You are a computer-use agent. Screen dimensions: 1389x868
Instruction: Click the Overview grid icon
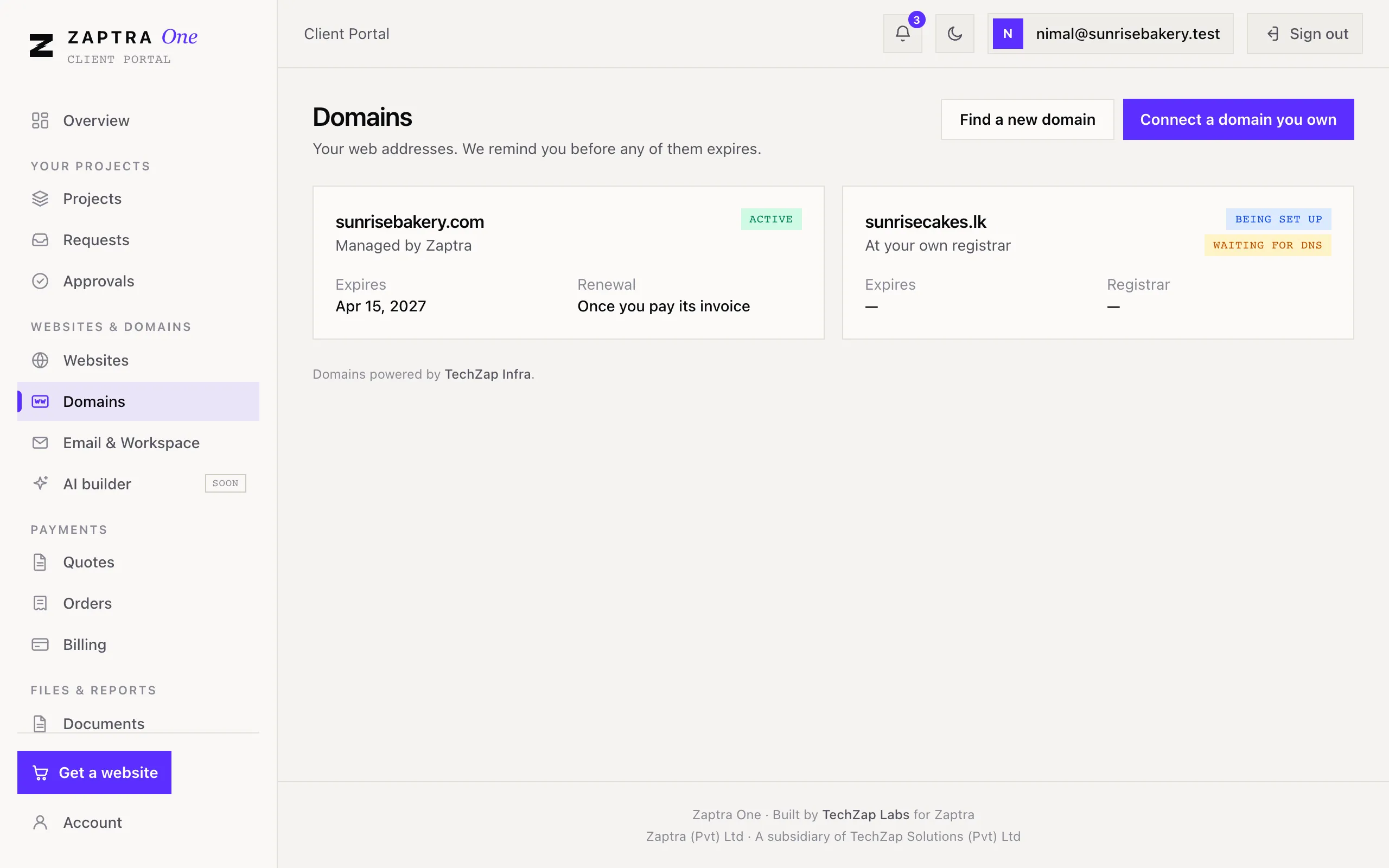point(40,120)
